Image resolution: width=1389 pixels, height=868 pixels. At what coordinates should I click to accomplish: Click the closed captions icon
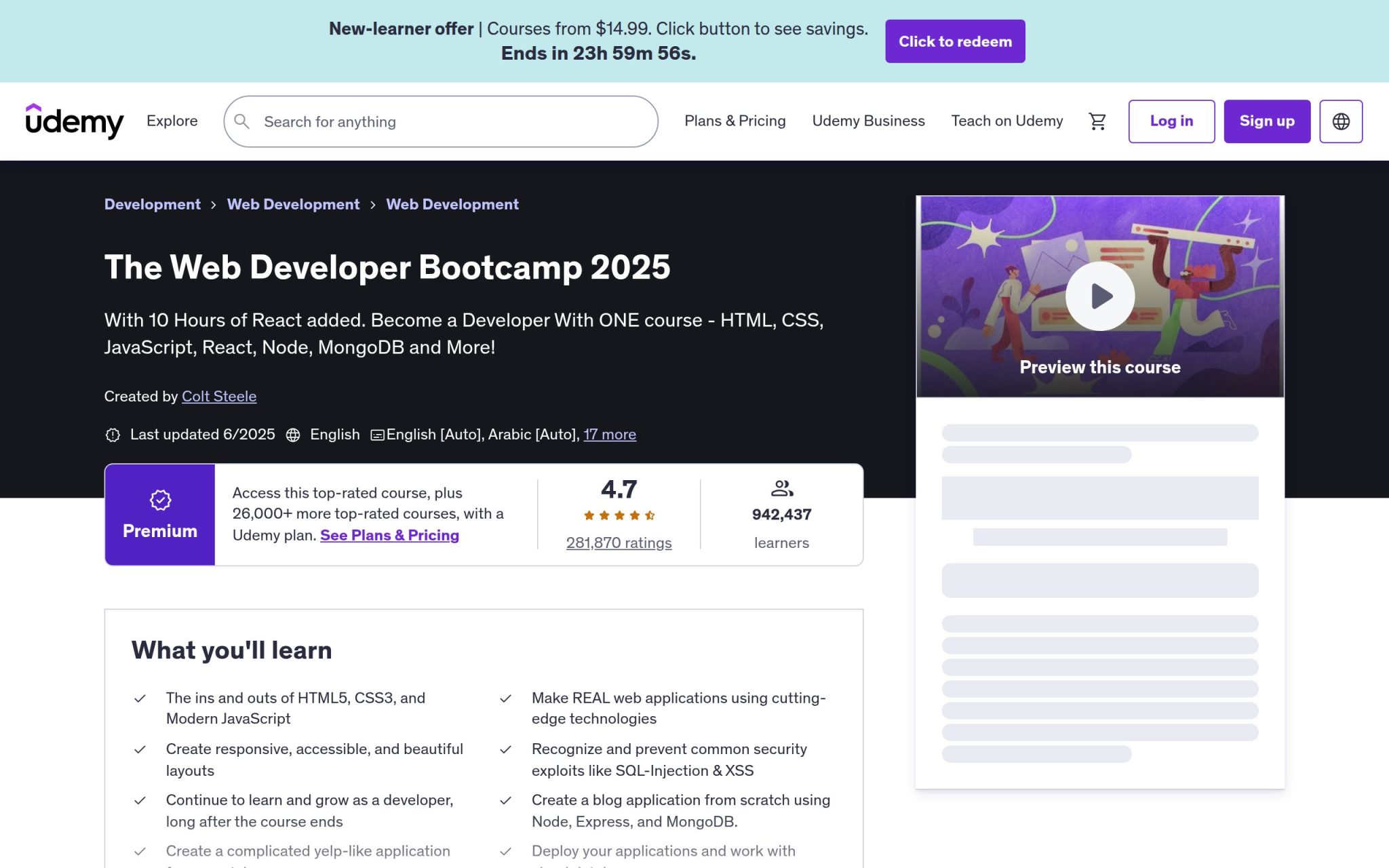tap(378, 435)
